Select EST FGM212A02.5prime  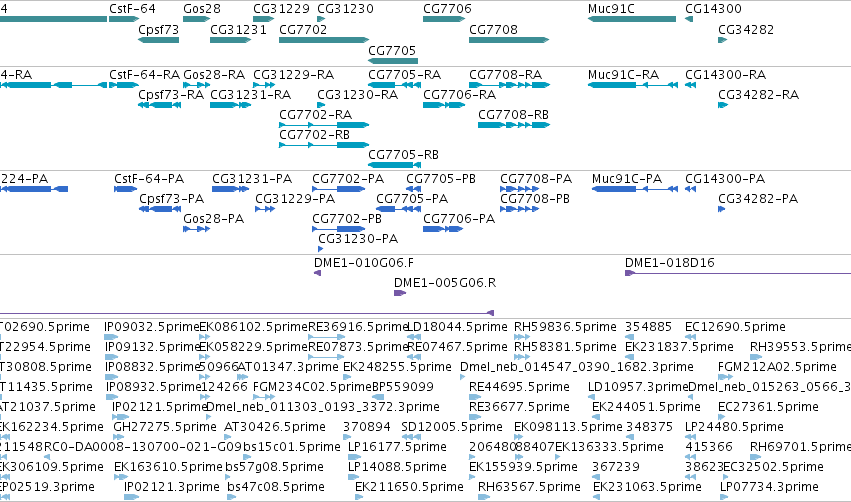tap(726, 377)
